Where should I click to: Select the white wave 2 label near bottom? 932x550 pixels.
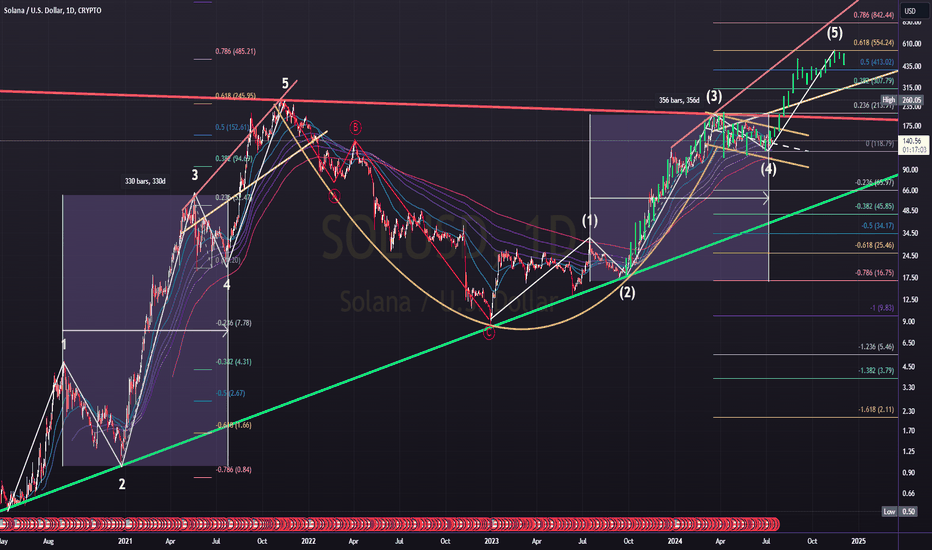click(x=122, y=484)
